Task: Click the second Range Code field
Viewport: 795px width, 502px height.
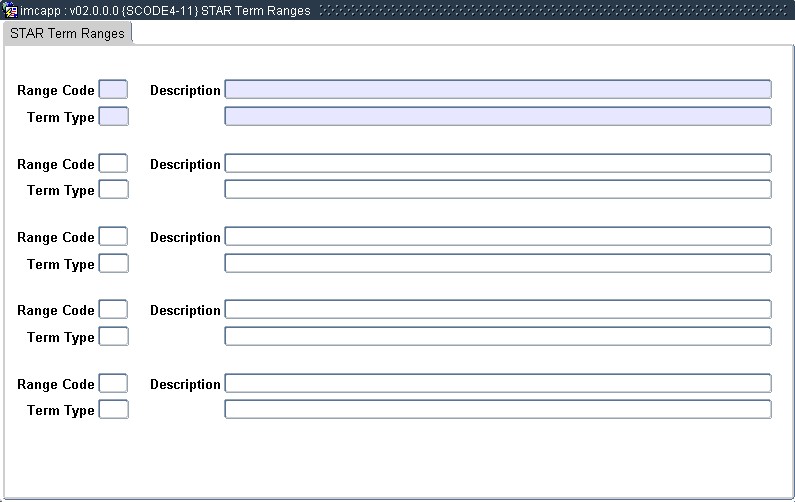Action: [113, 163]
